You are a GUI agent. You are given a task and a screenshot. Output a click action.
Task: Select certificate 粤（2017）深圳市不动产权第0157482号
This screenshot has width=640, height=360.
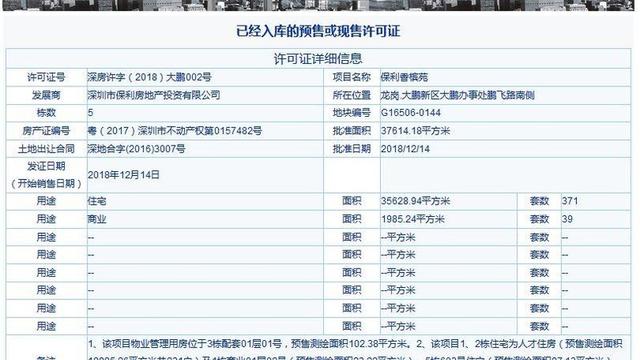point(175,131)
